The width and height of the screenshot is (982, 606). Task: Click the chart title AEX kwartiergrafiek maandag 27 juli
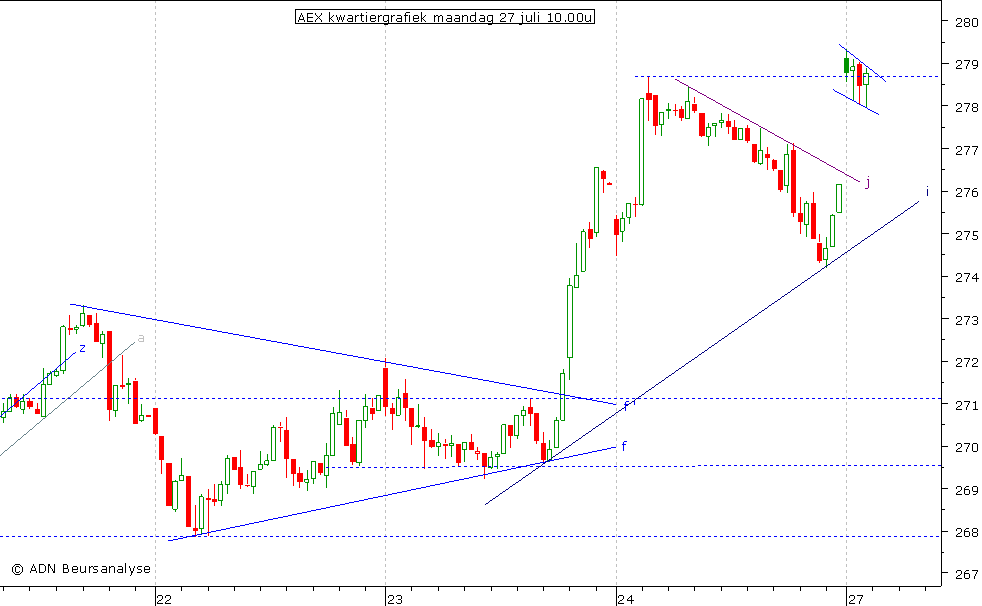pos(445,18)
